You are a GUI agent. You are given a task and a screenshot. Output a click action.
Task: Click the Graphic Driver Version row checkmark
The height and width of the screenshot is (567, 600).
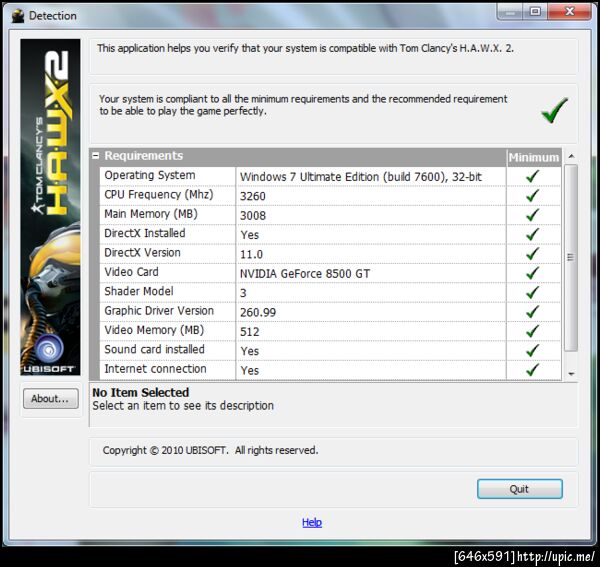point(532,312)
